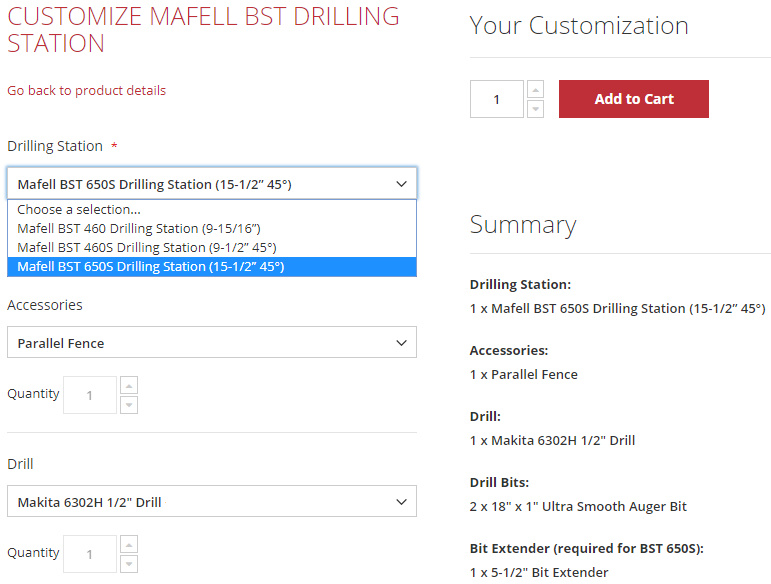The width and height of the screenshot is (771, 584).
Task: Pick 'Choose a selection...' placeholder option
Action: [79, 210]
